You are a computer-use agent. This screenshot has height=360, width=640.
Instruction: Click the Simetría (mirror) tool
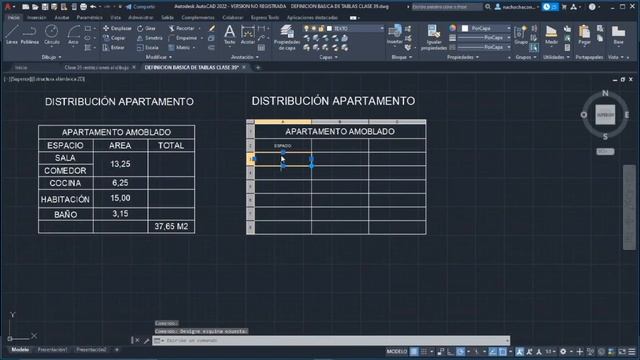(x=150, y=38)
